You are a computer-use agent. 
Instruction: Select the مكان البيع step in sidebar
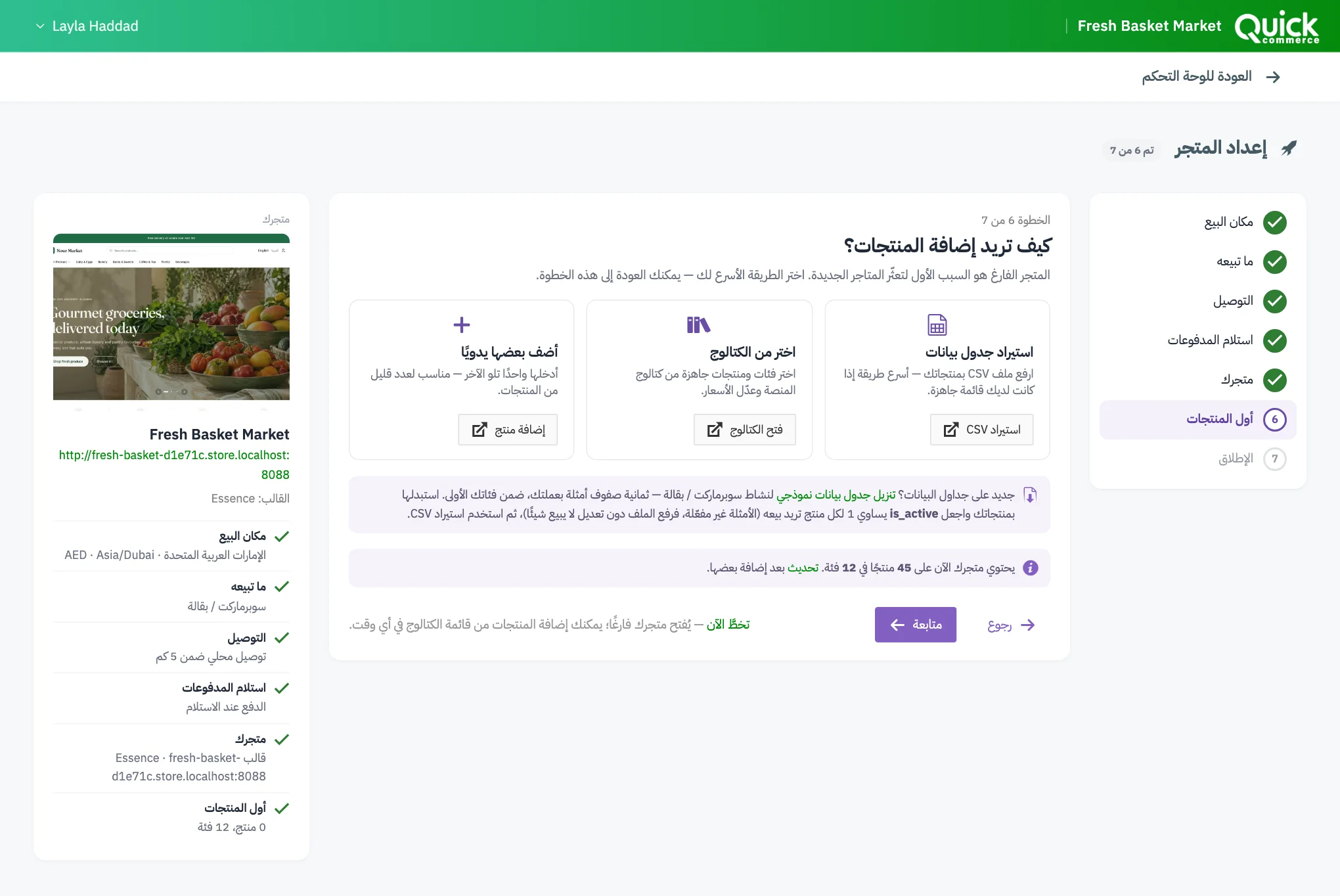coord(1197,223)
